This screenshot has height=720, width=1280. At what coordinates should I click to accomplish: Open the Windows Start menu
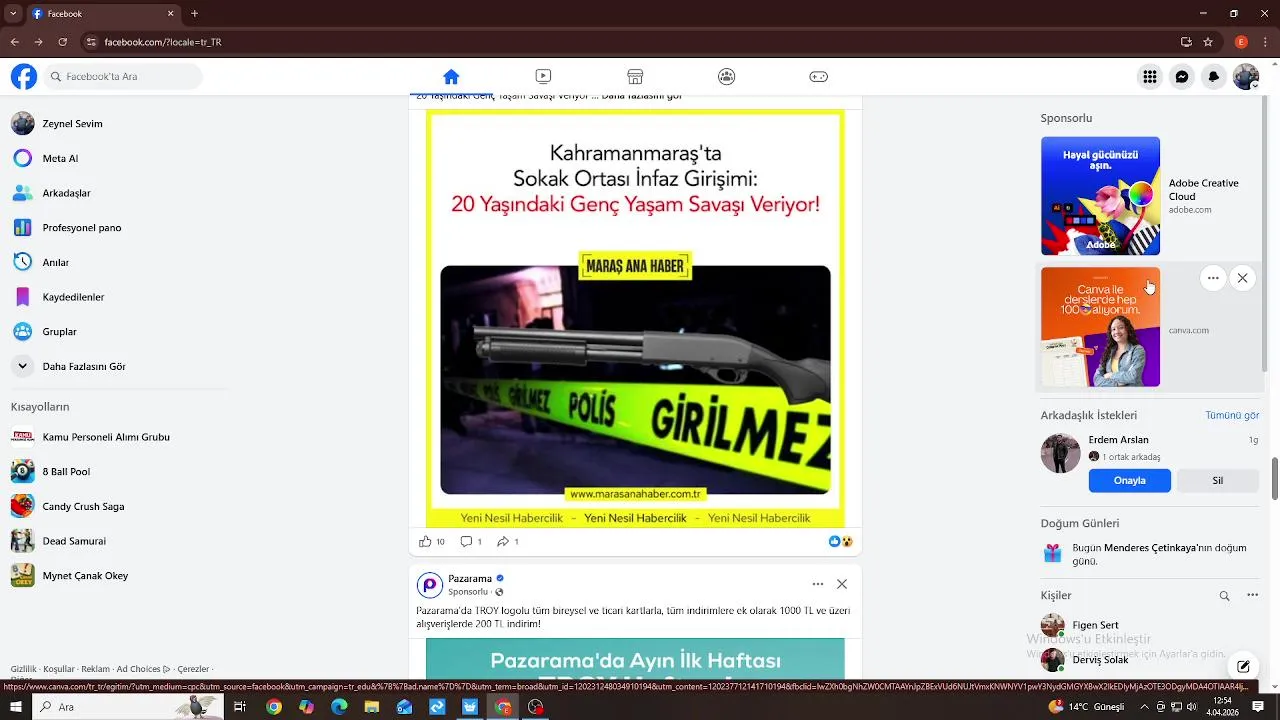click(x=16, y=707)
